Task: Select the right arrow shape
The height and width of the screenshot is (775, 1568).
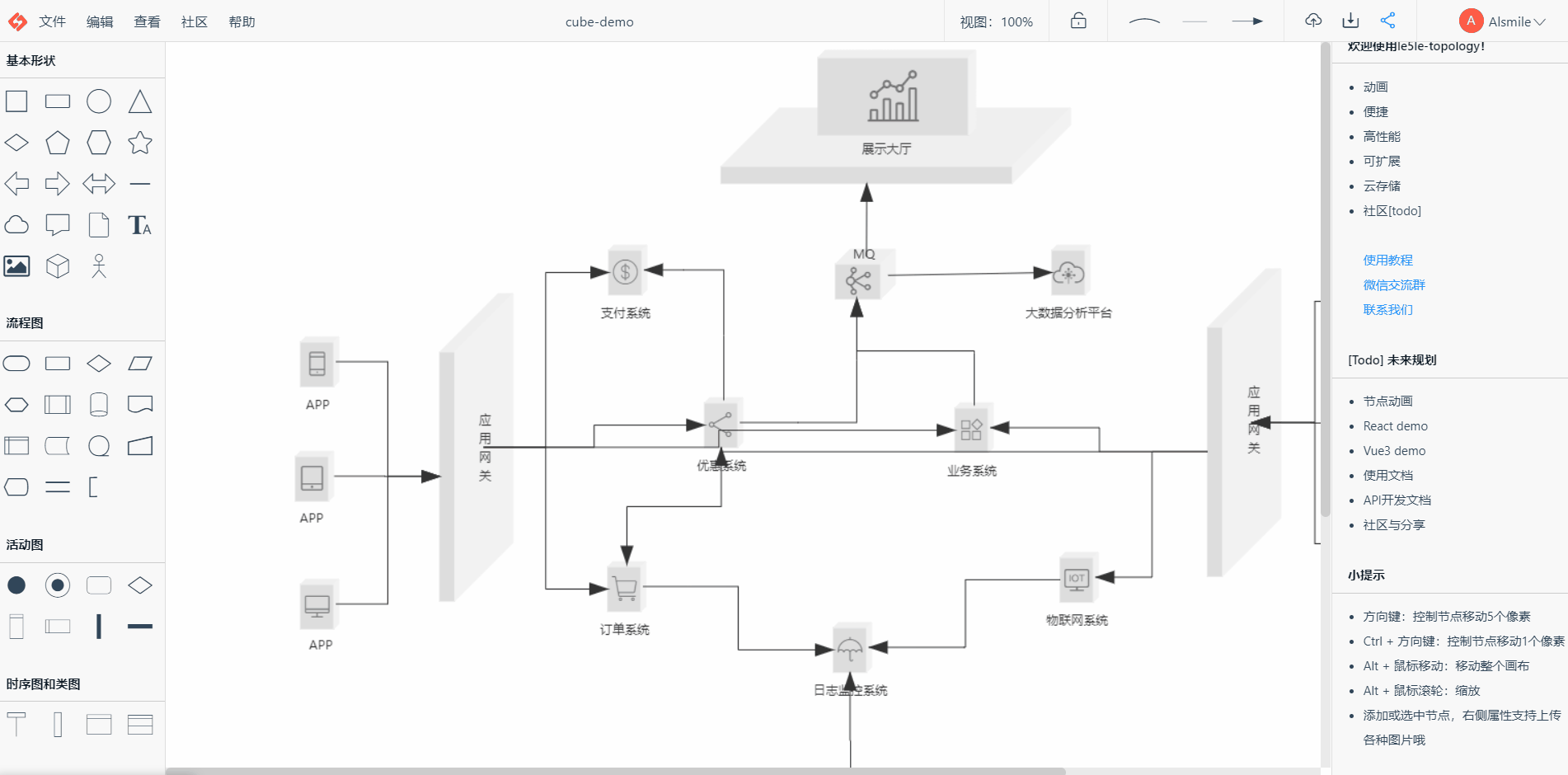Action: point(58,183)
